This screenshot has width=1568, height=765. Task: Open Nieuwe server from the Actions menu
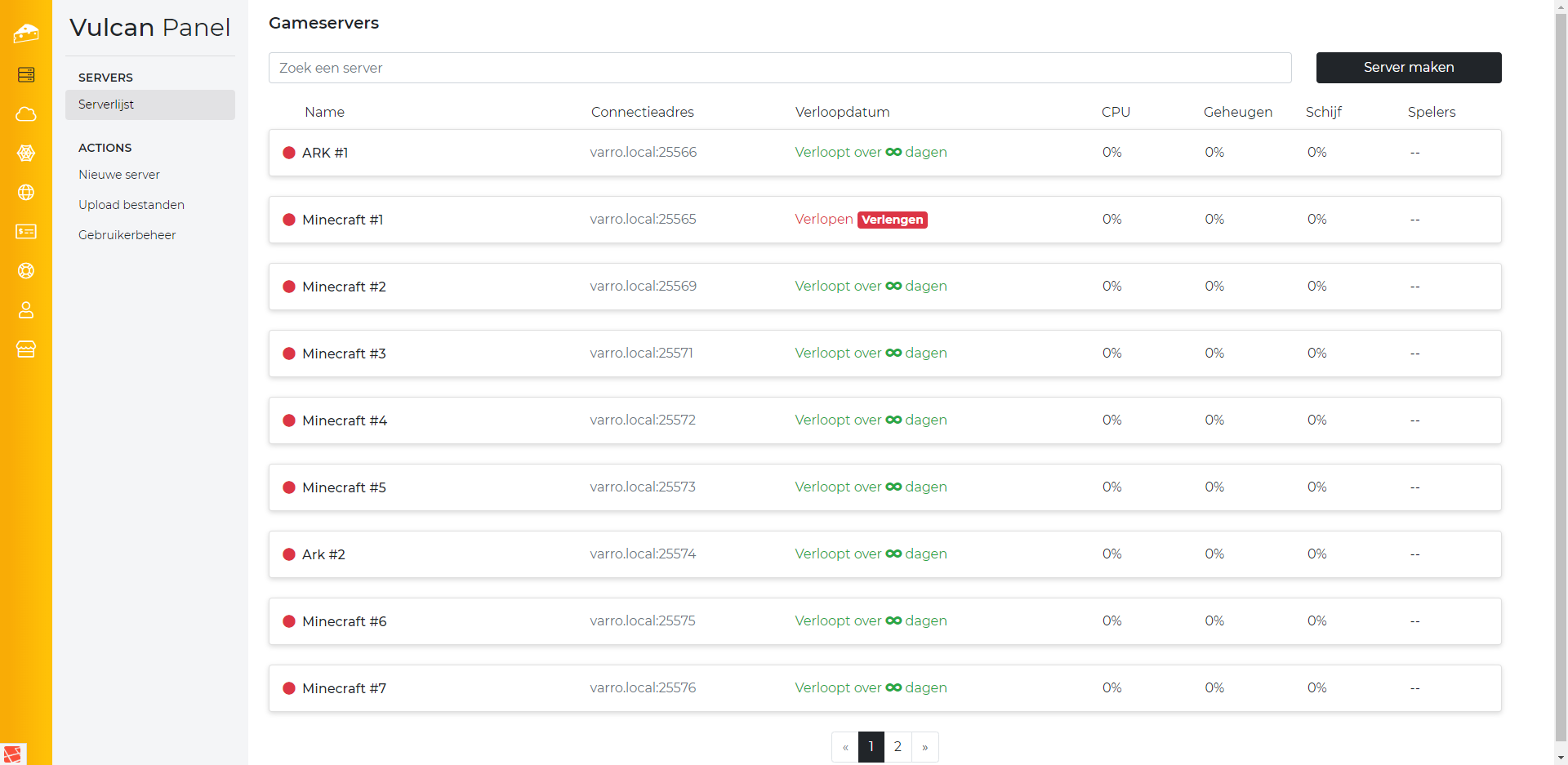click(119, 175)
